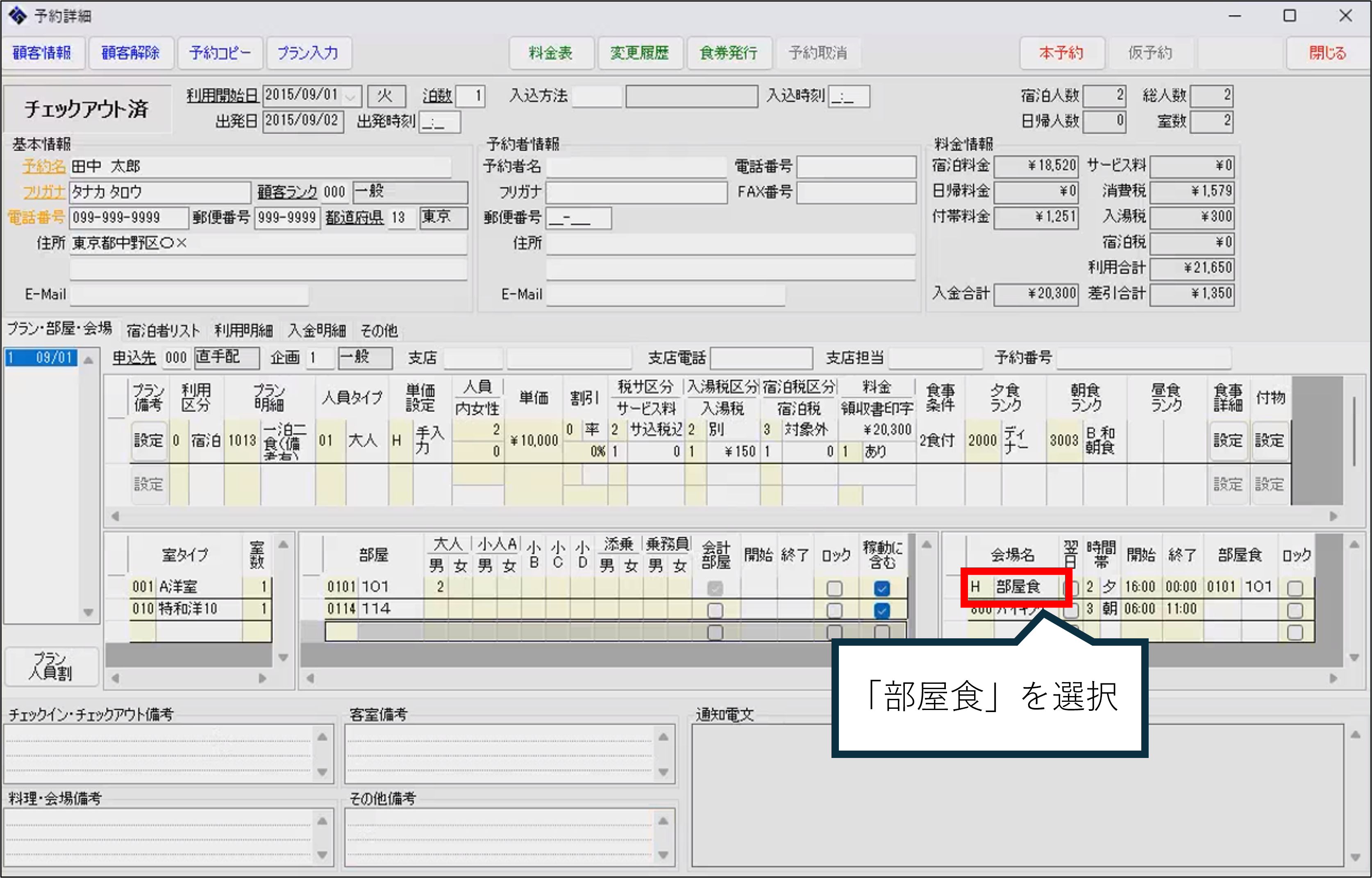Click up arrow in date list scrollbar
This screenshot has height=878, width=1372.
tap(89, 360)
